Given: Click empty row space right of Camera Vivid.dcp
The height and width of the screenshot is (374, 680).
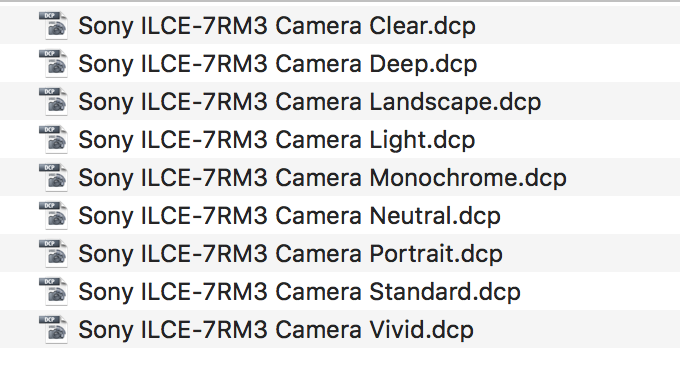Looking at the screenshot, I should tap(577, 330).
